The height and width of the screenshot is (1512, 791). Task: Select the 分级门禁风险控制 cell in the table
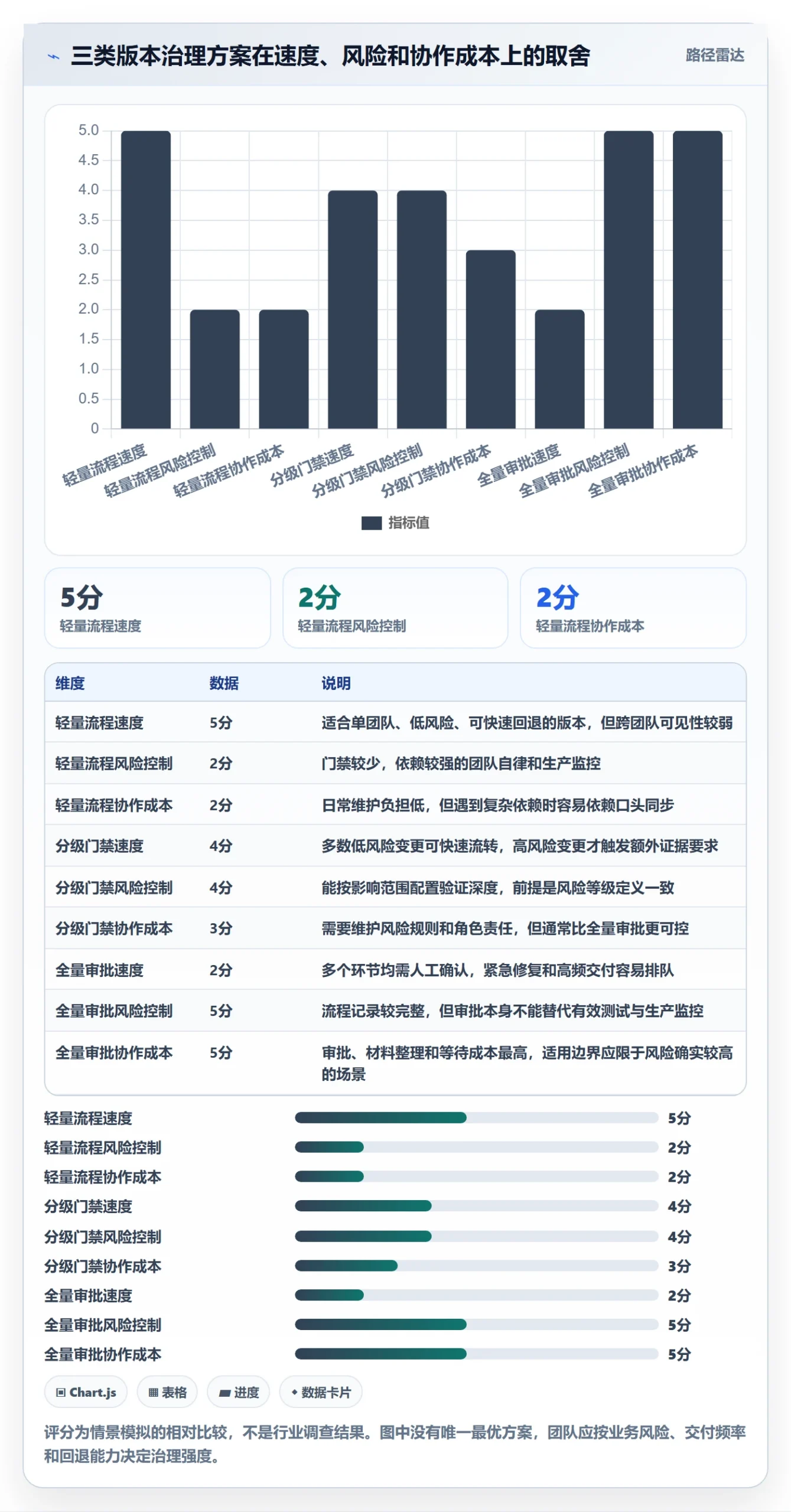[114, 888]
